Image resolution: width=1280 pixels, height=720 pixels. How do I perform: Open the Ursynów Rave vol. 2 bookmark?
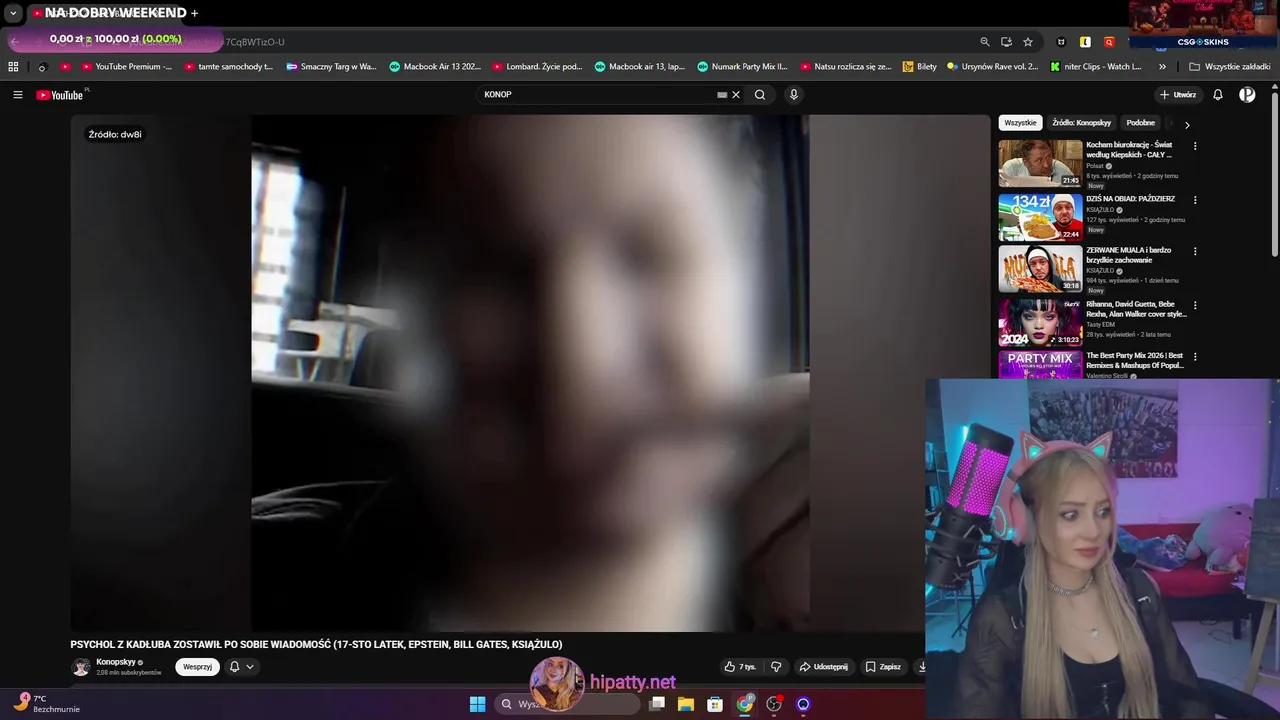tap(993, 67)
